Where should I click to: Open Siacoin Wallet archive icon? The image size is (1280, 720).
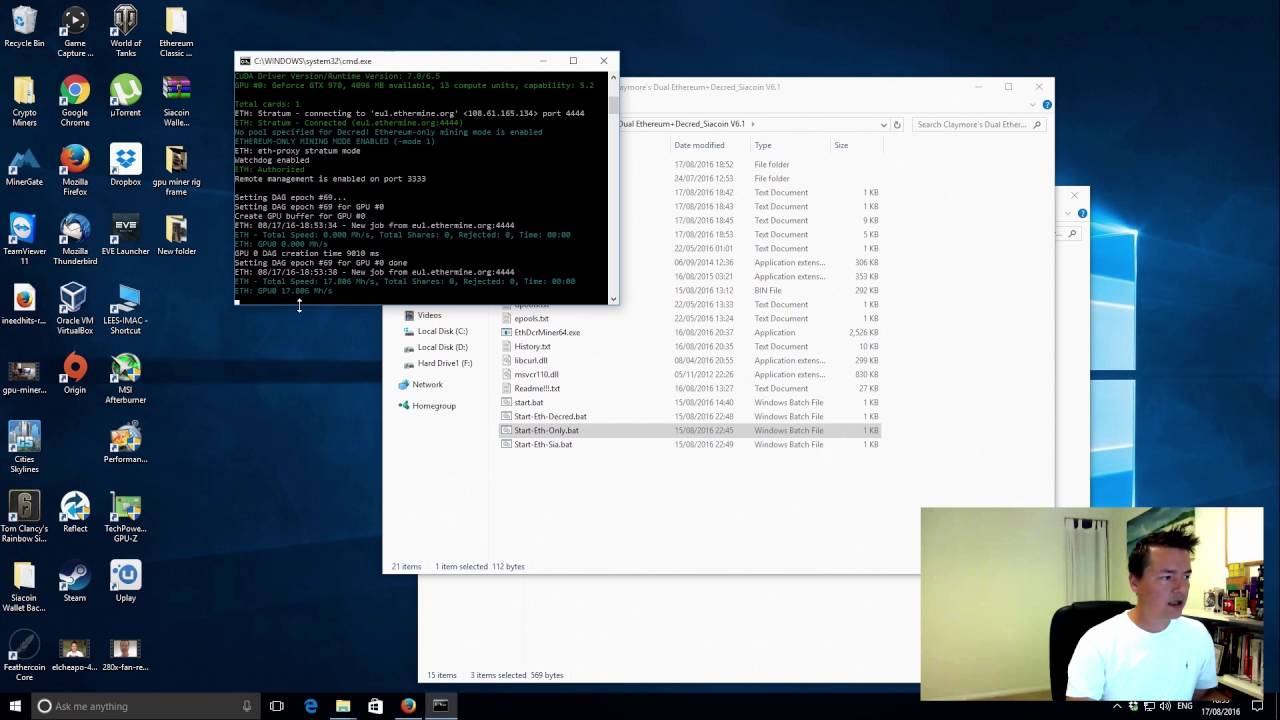176,101
